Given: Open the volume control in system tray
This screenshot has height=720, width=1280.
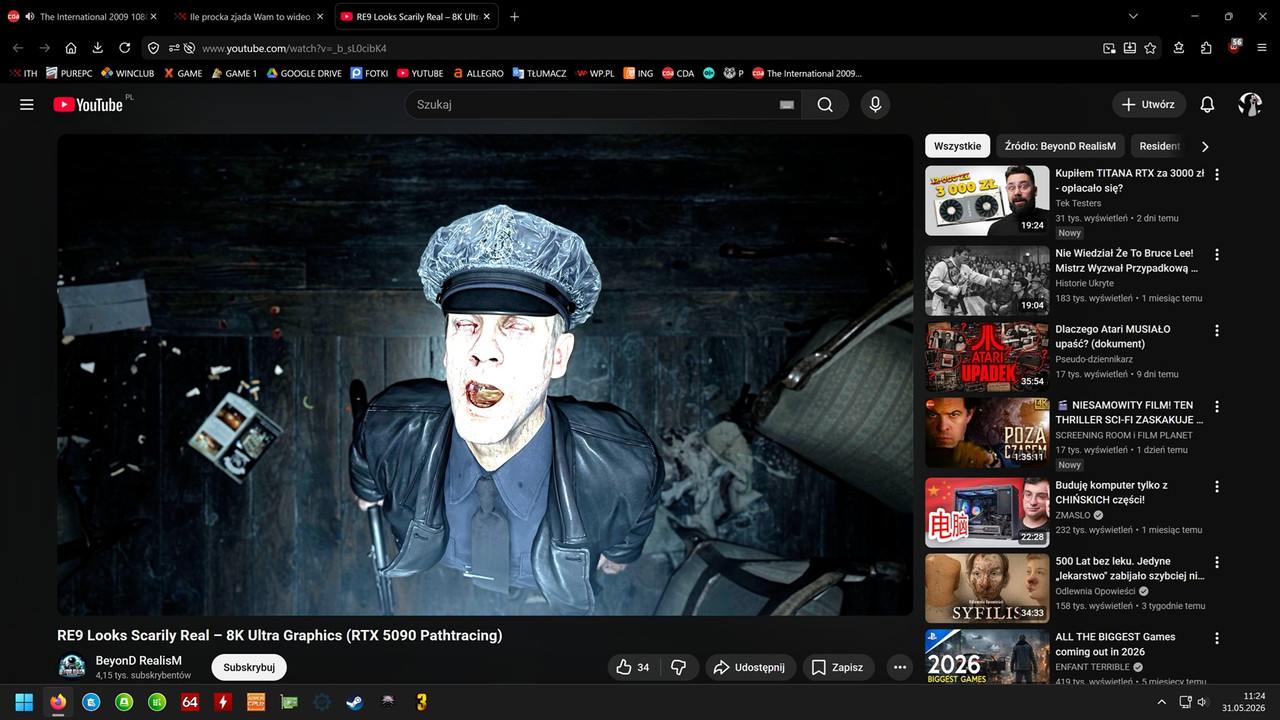Looking at the screenshot, I should tap(1202, 702).
